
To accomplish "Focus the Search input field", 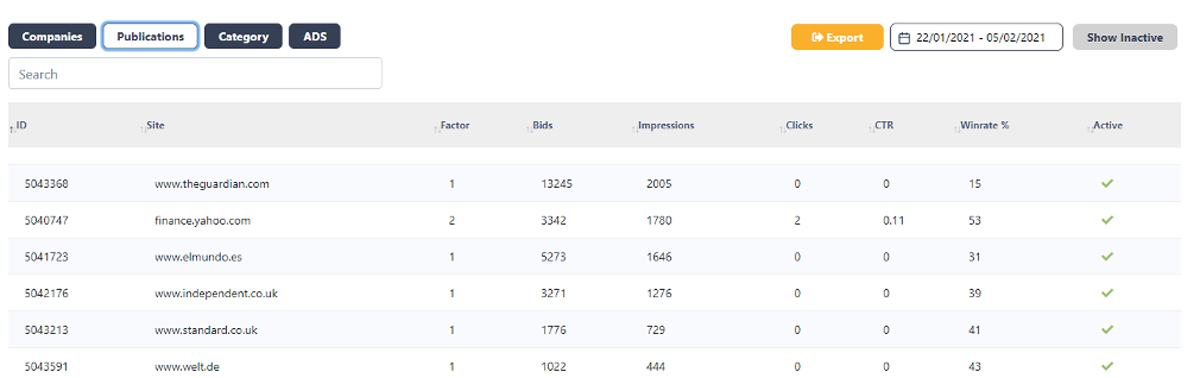I will click(195, 73).
